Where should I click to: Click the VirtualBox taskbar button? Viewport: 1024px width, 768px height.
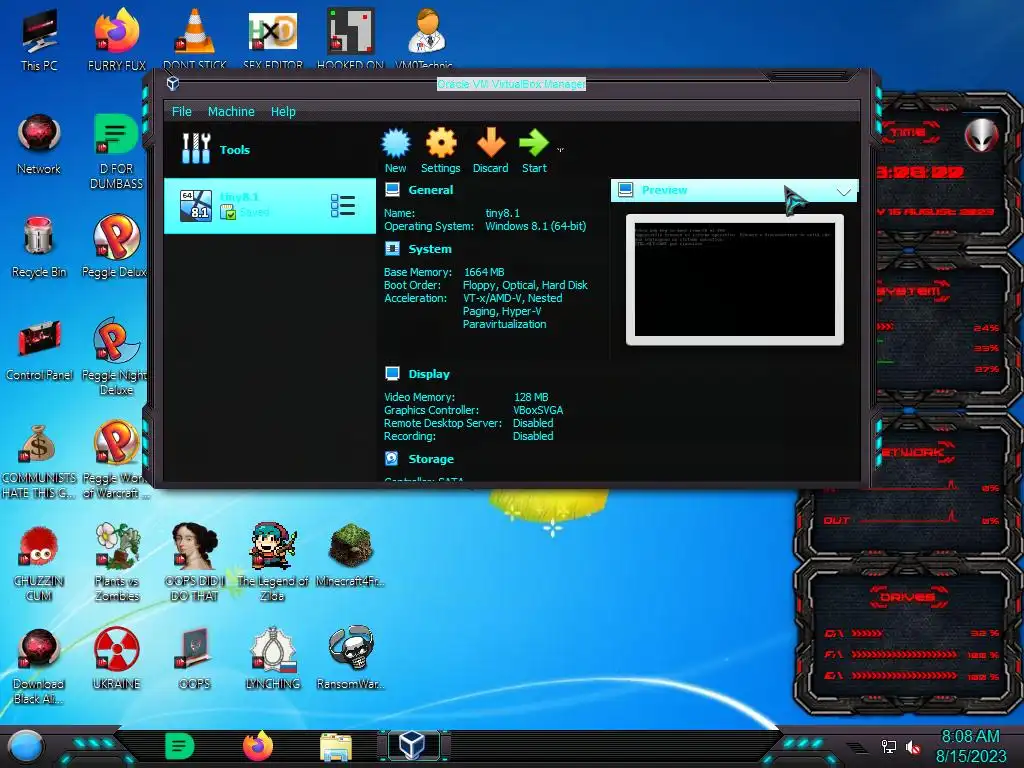[x=413, y=745]
